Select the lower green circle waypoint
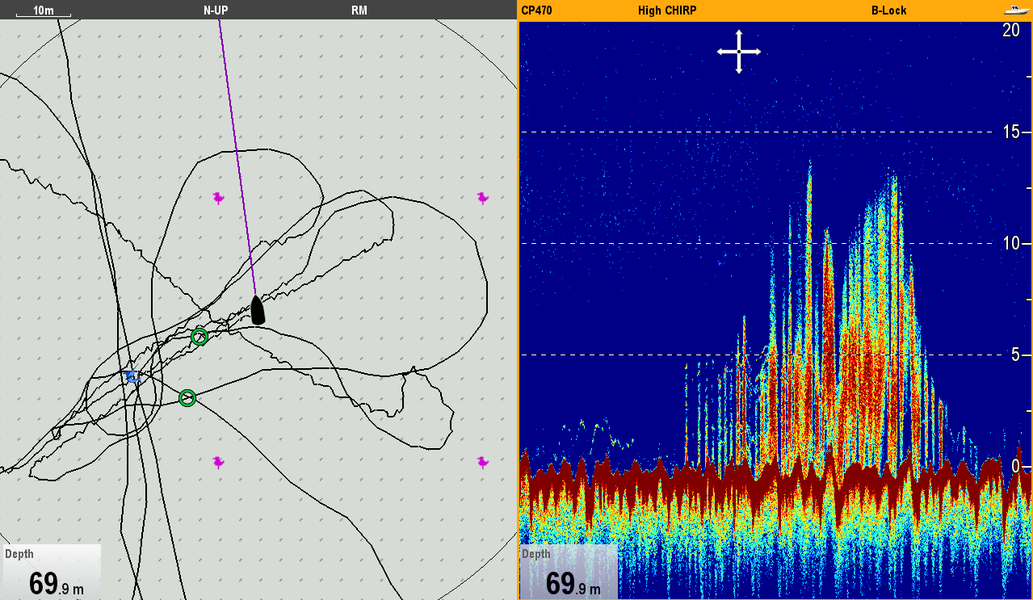The width and height of the screenshot is (1033, 600). pyautogui.click(x=187, y=398)
